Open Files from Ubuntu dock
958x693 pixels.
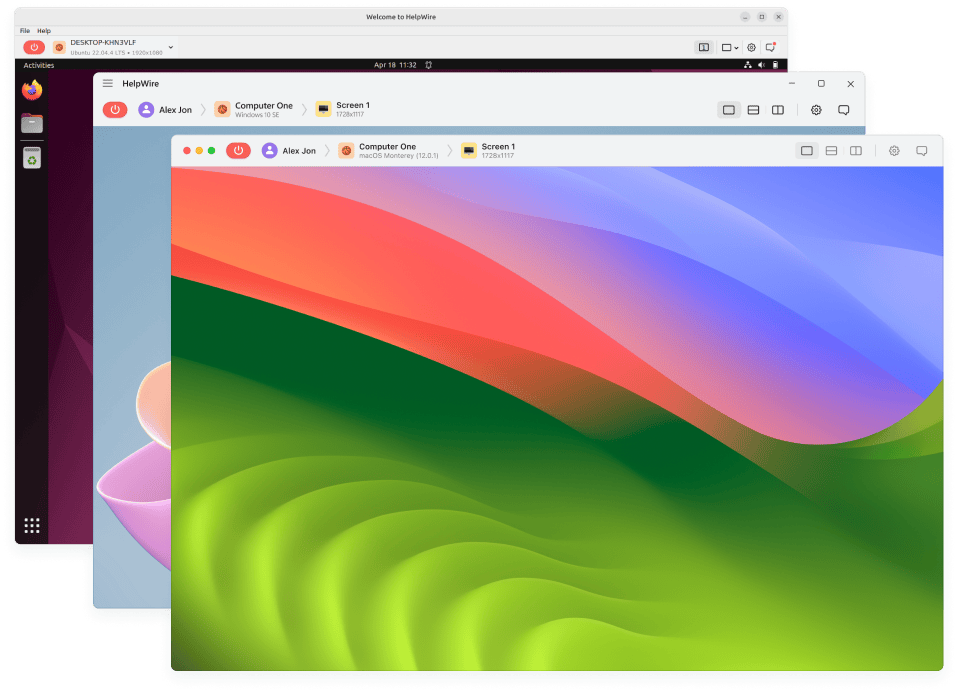(x=32, y=123)
